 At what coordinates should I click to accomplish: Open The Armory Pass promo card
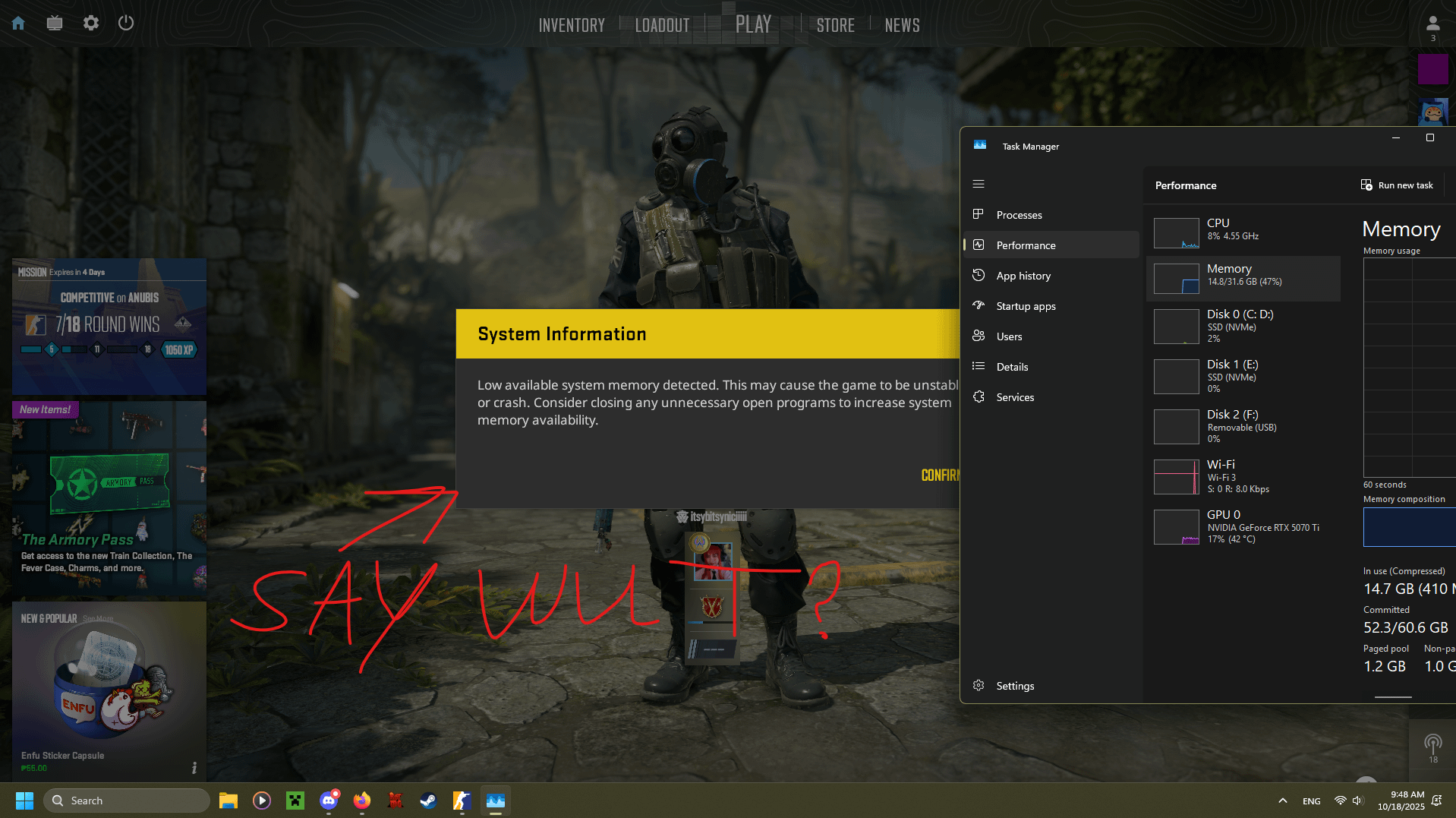[109, 497]
